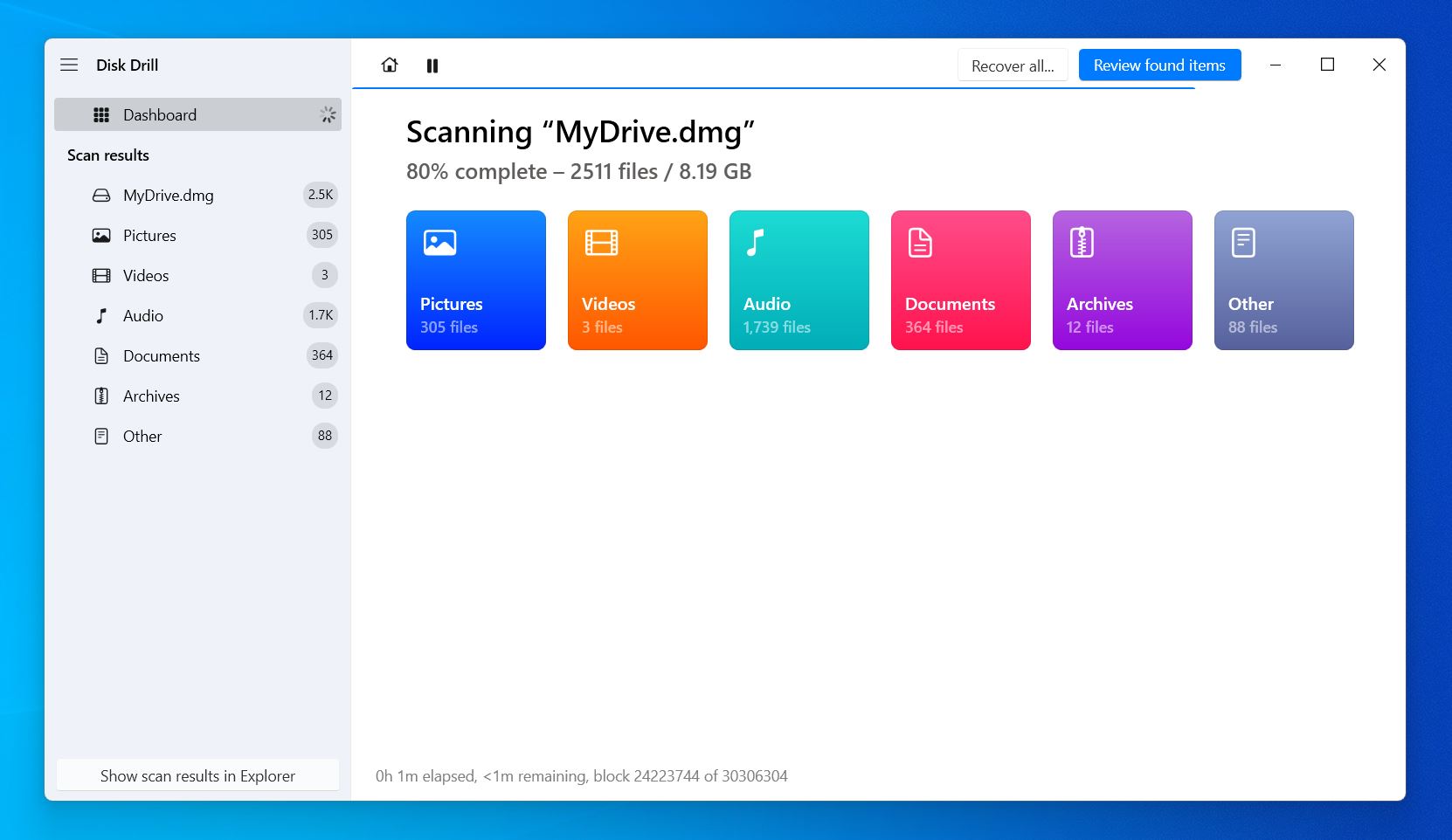This screenshot has height=840, width=1452.
Task: Click the Pictures icon in sidebar
Action: click(x=101, y=236)
